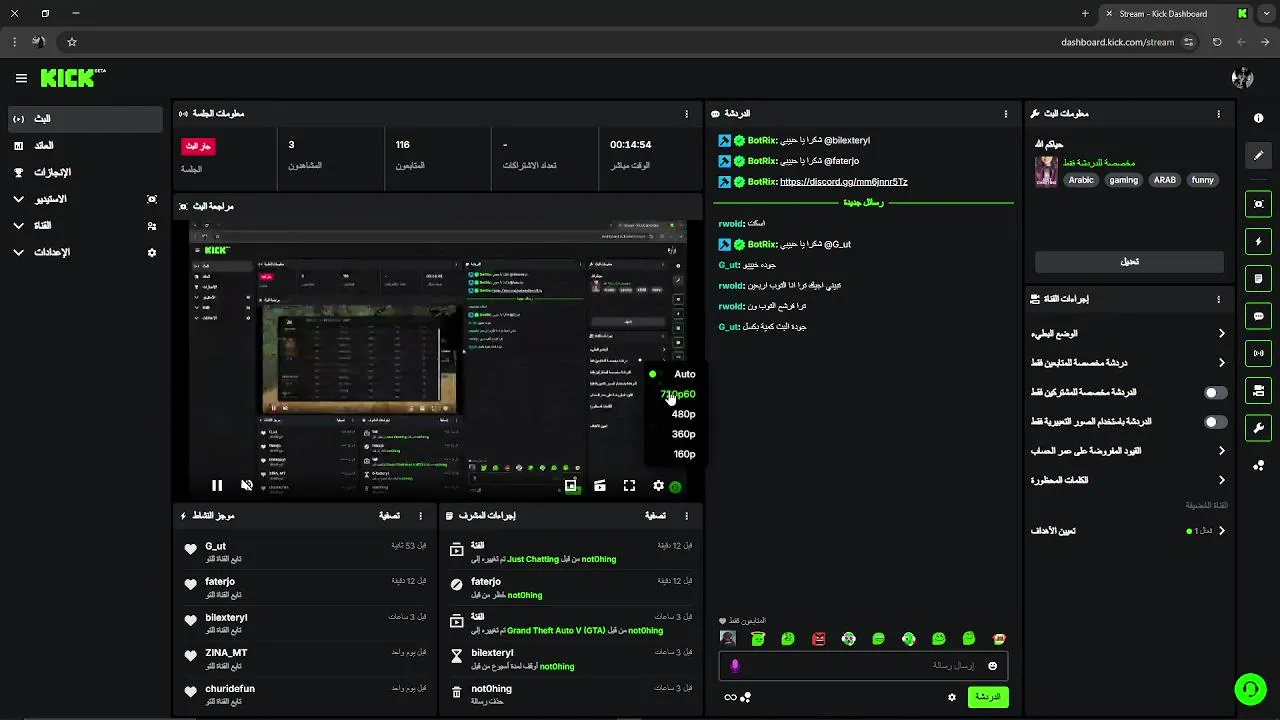Open channel actions panel three-dots menu
1280x720 pixels.
pyautogui.click(x=1218, y=299)
